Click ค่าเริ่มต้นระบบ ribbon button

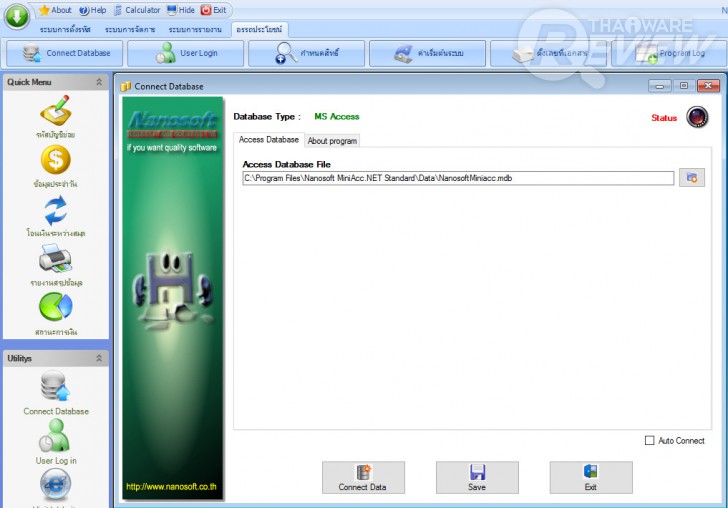tap(428, 53)
